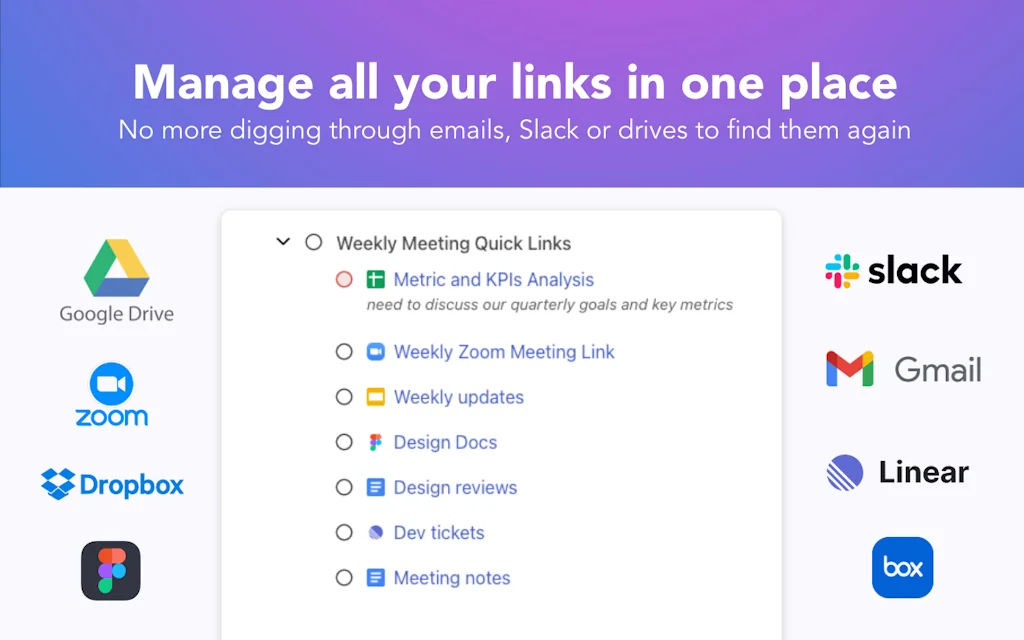Click the green Sheets icon beside Metric and KPIs
This screenshot has width=1024, height=640.
[375, 280]
